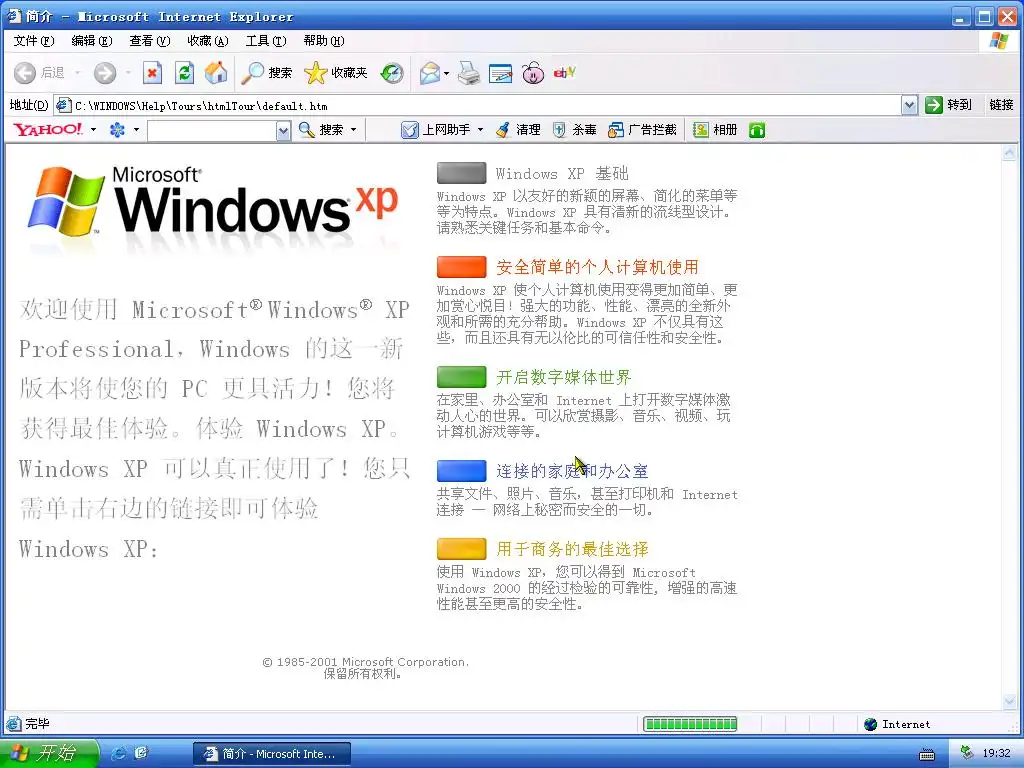Click the yellow swatch beside 用于商务的最佳选择
The width and height of the screenshot is (1024, 768).
pos(462,549)
